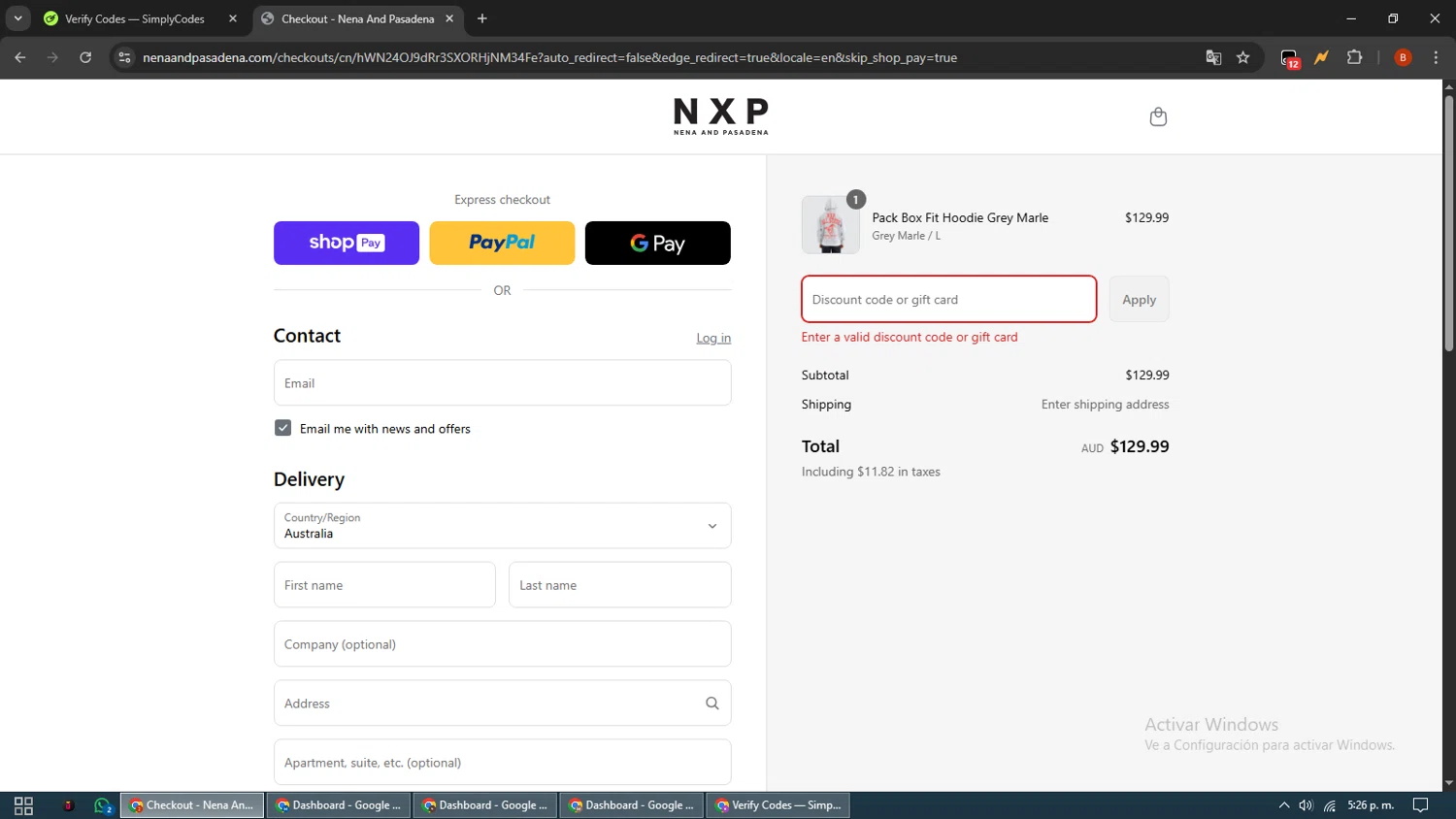Image resolution: width=1456 pixels, height=819 pixels.
Task: Click the taskbar clock 5:26 p. m.
Action: click(x=1371, y=805)
